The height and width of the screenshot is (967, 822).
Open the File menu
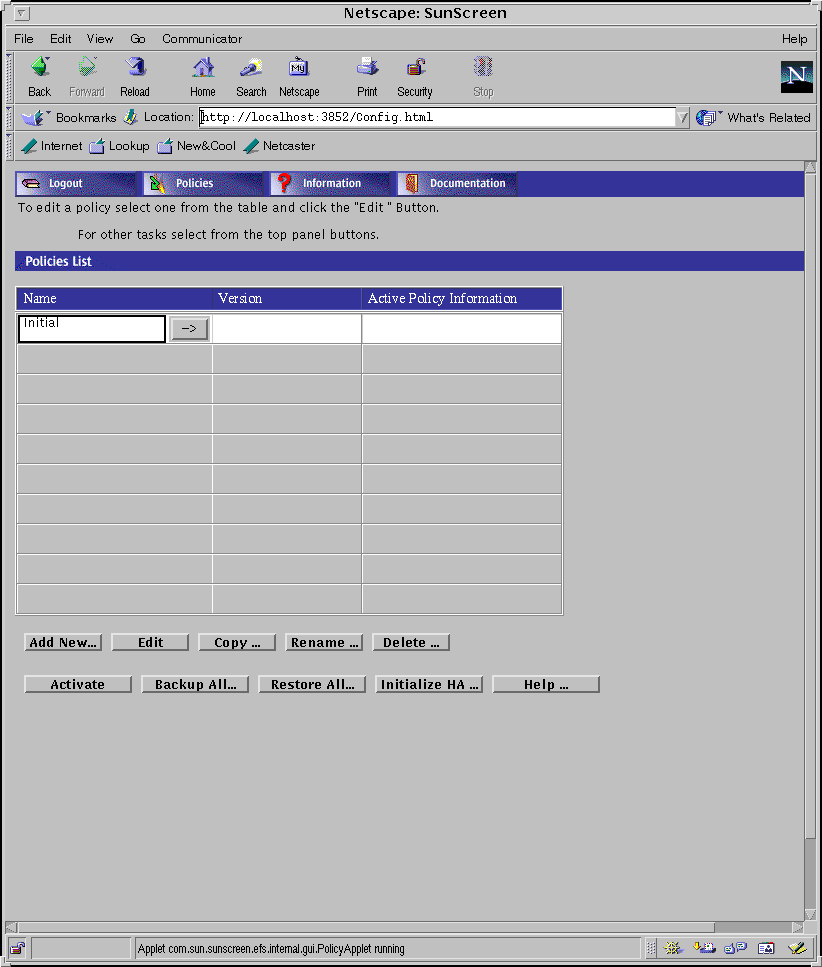point(23,39)
